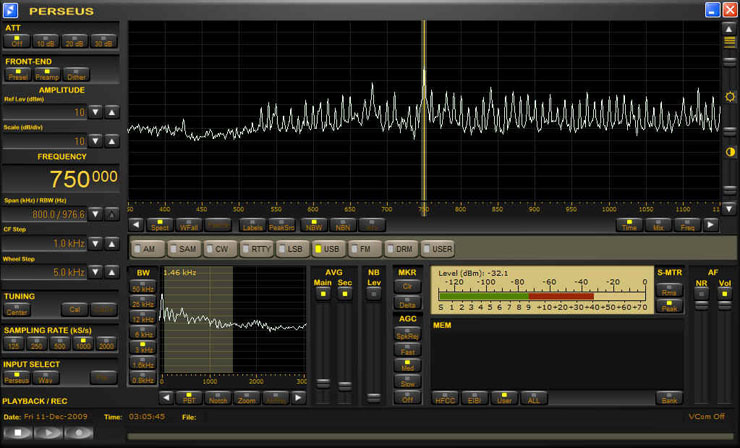Click the Spect display button
740x448 pixels.
pyautogui.click(x=160, y=225)
